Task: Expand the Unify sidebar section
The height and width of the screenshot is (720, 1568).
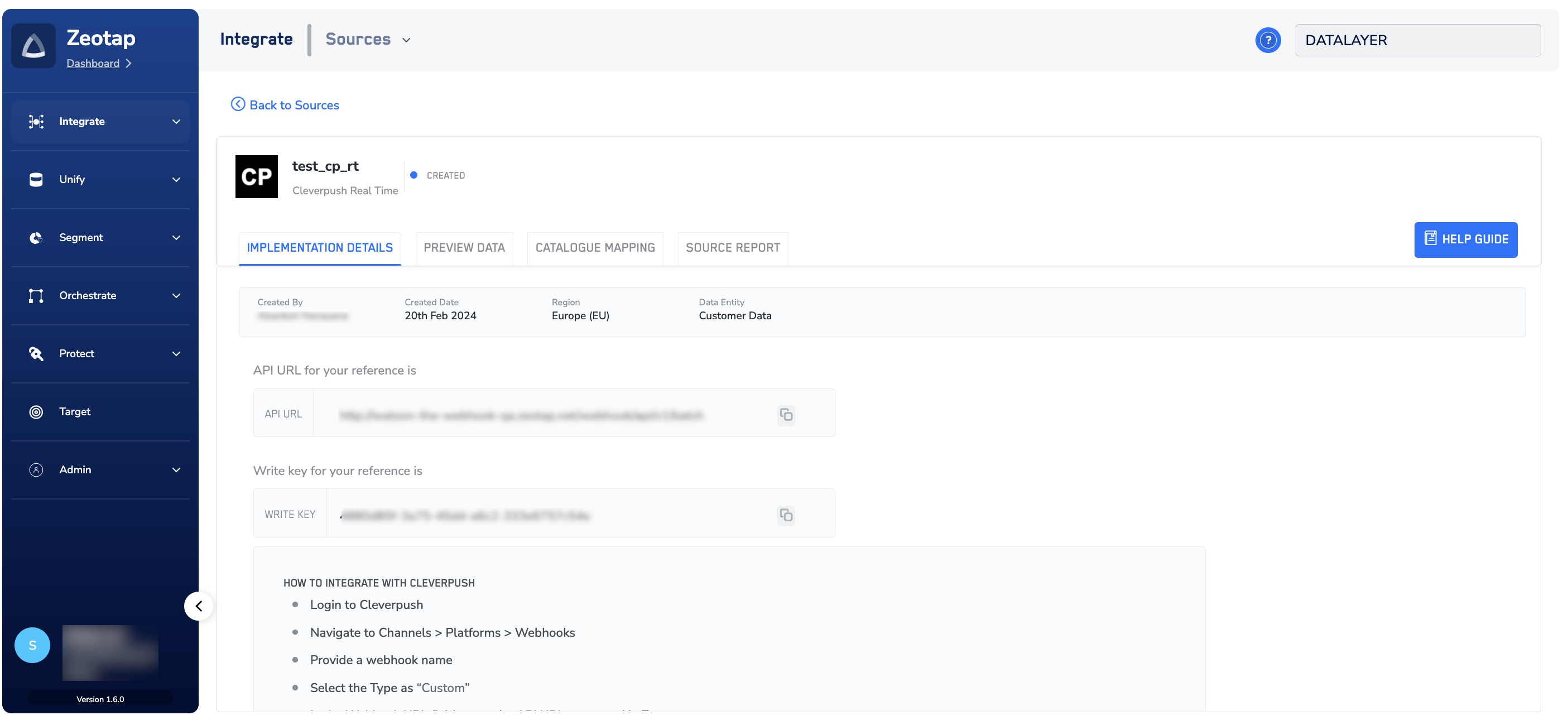Action: pyautogui.click(x=176, y=180)
